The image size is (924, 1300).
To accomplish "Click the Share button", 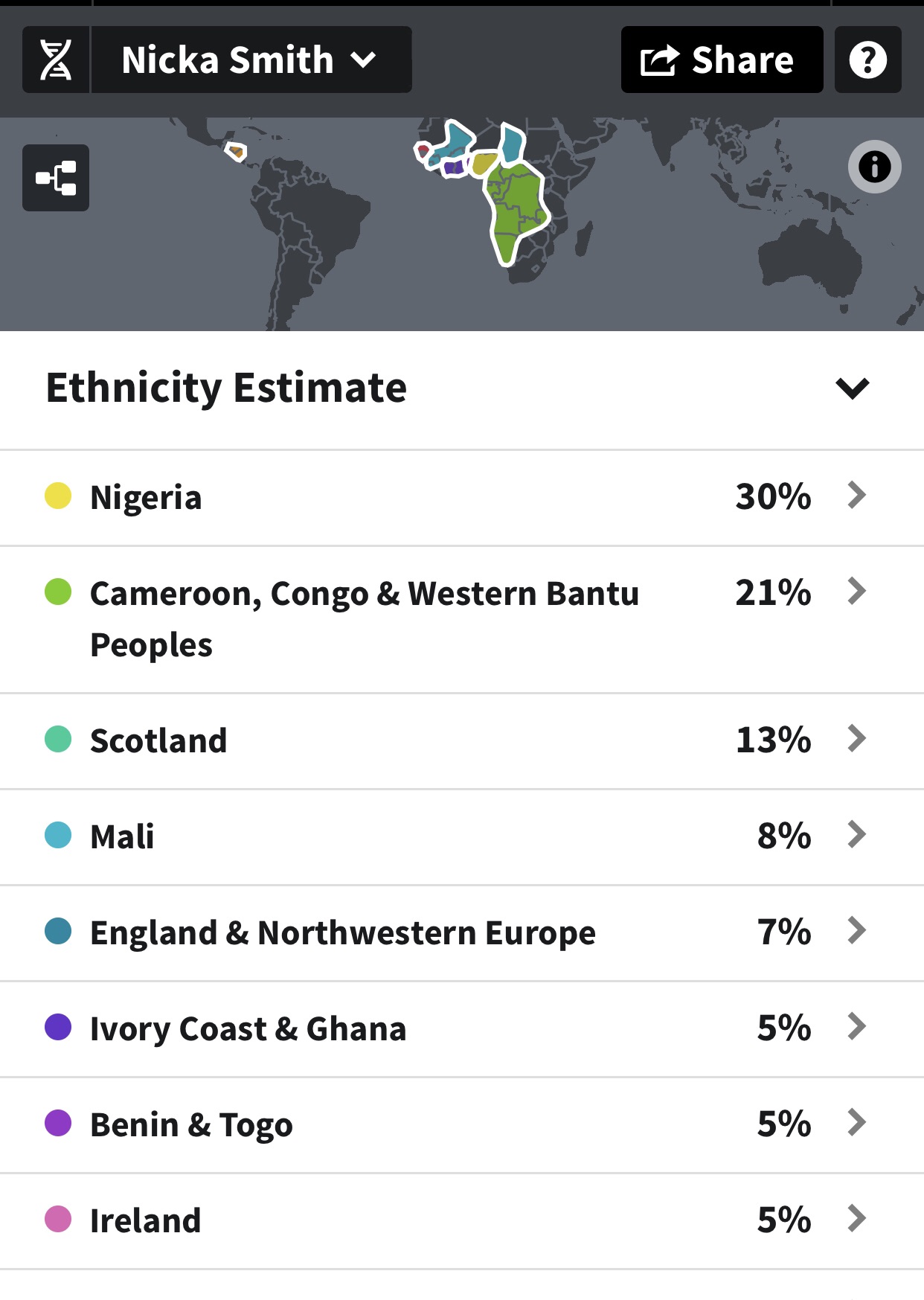I will pos(721,60).
